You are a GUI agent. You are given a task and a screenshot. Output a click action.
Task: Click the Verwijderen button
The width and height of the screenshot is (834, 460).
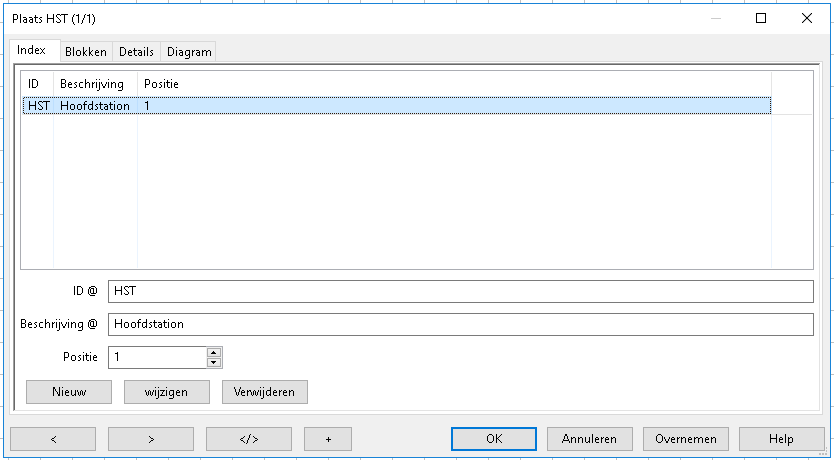(264, 391)
